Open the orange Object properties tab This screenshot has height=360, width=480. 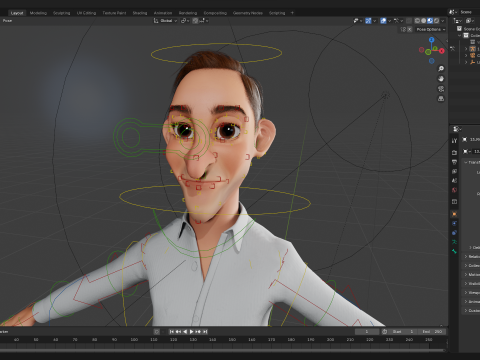point(454,214)
